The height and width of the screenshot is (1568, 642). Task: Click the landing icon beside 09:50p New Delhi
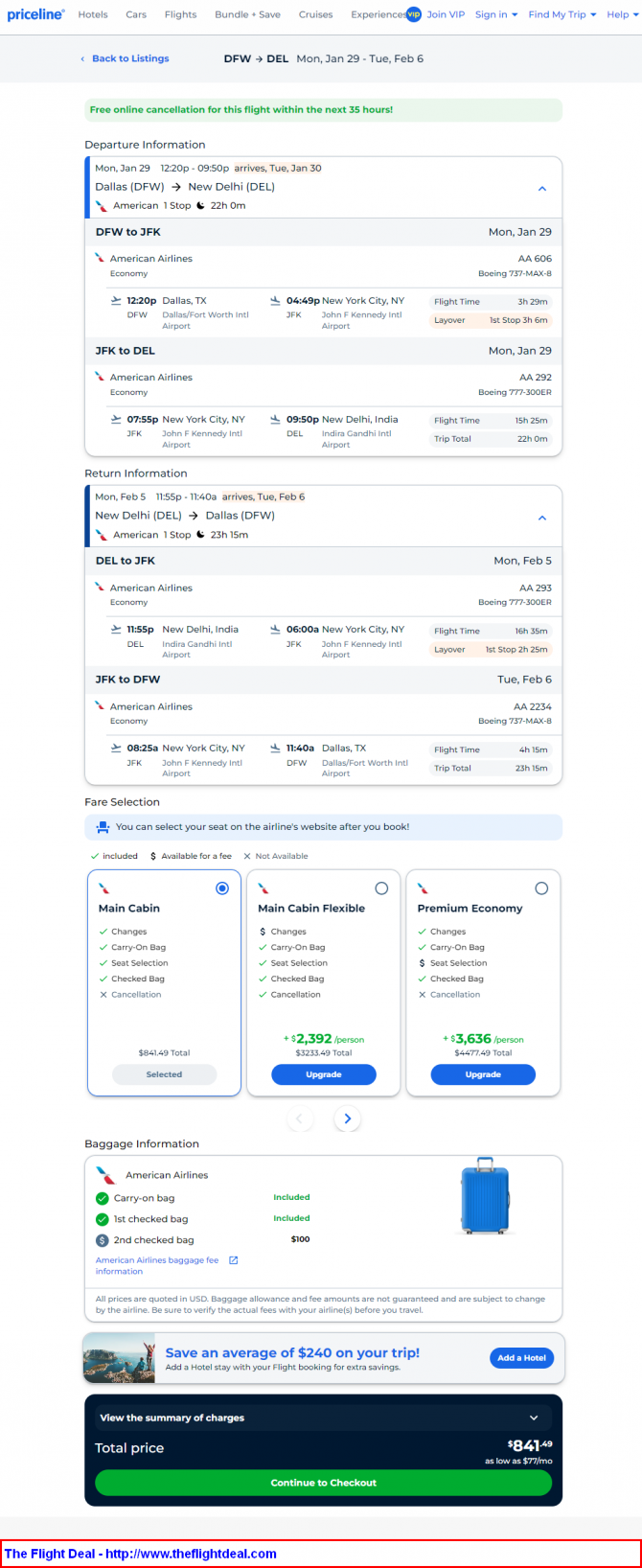click(x=275, y=419)
